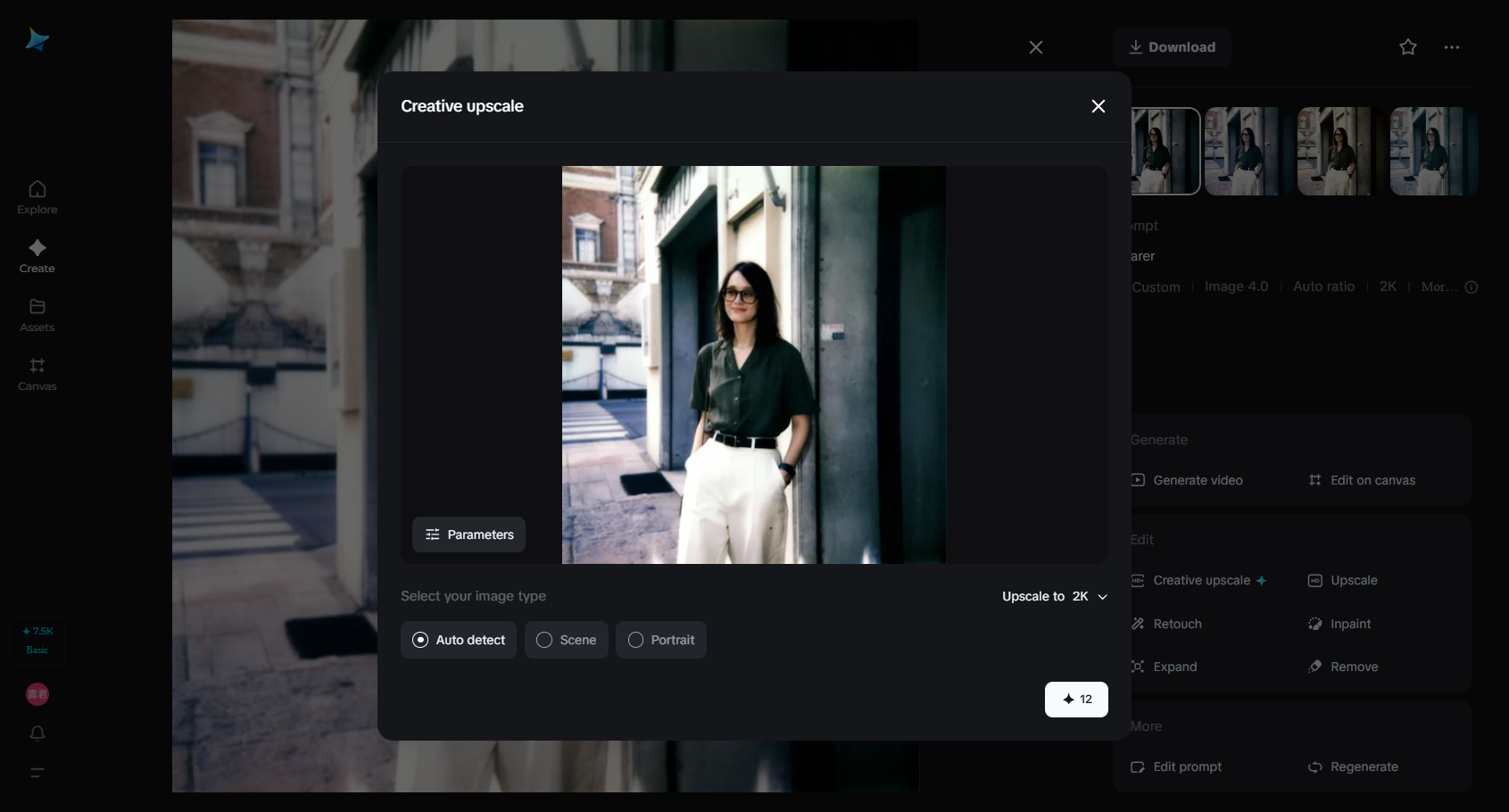Choose the Portrait image type
1509x812 pixels.
pyautogui.click(x=660, y=640)
